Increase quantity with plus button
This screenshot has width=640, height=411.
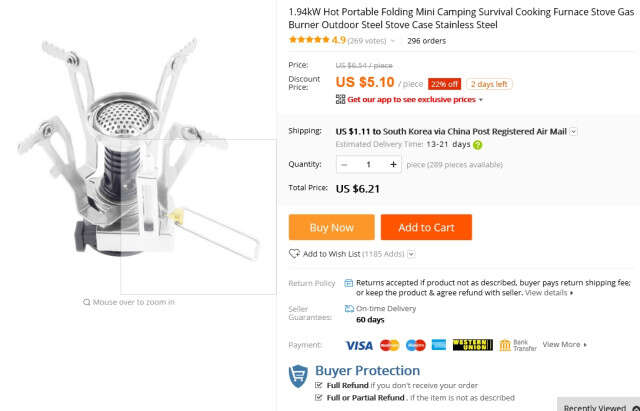tap(393, 164)
